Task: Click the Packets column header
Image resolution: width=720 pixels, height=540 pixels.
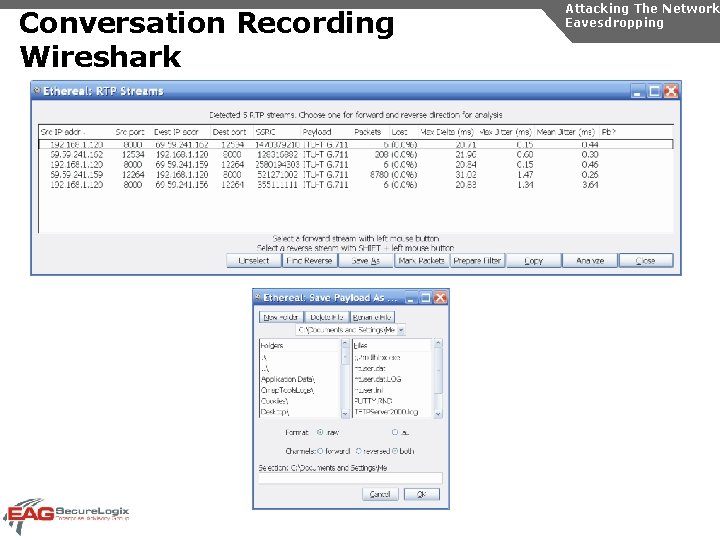Action: [370, 132]
